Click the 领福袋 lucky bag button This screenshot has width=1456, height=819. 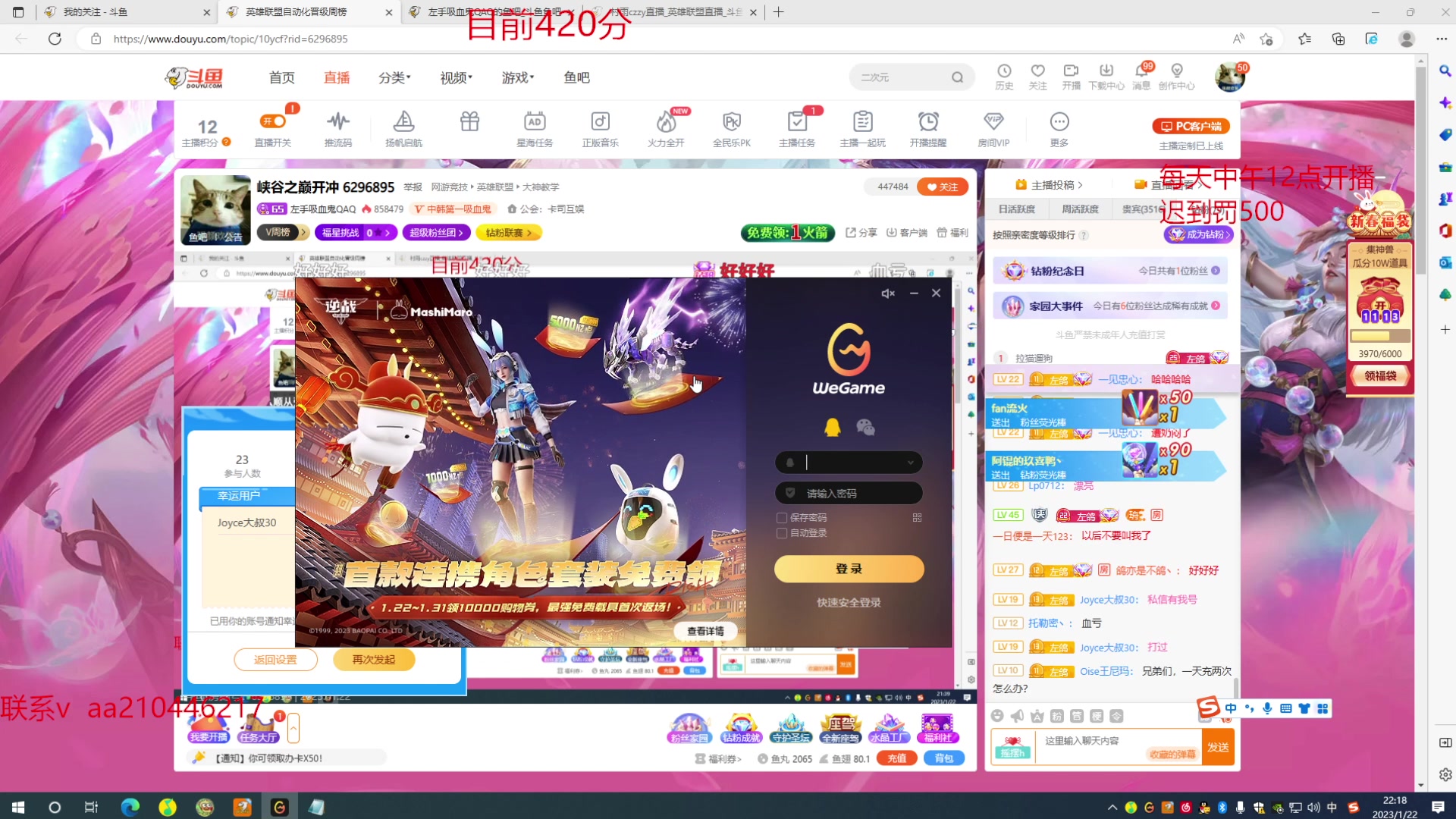1380,375
